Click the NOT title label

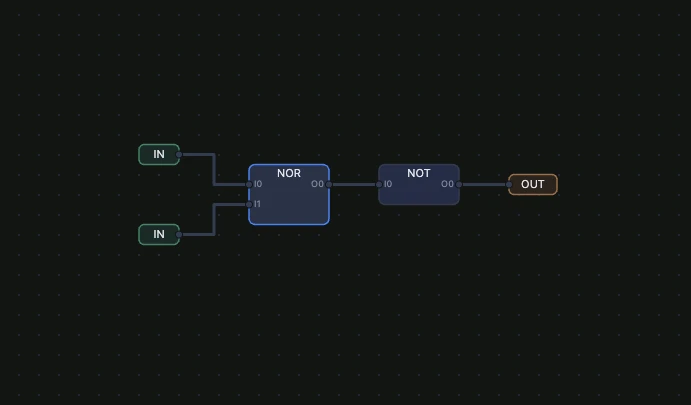[419, 173]
